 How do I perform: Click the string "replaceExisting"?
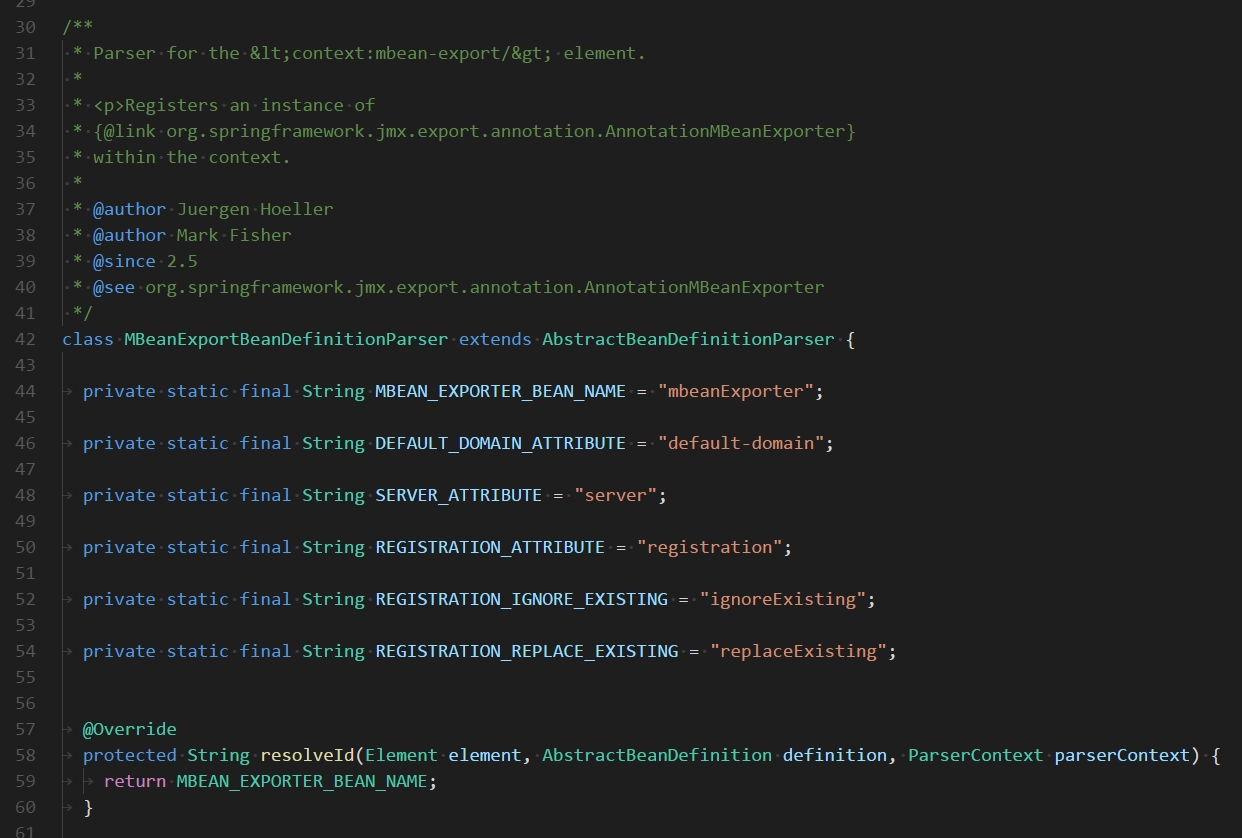pyautogui.click(x=798, y=651)
